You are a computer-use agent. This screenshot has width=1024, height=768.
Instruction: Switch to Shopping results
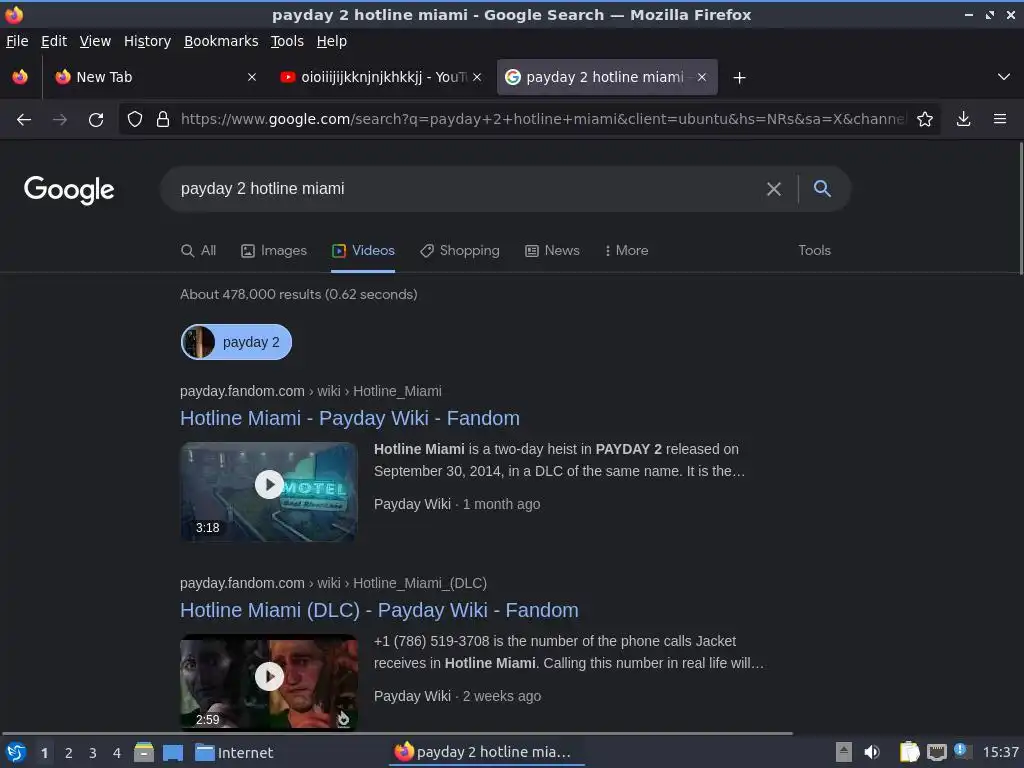[x=460, y=251]
